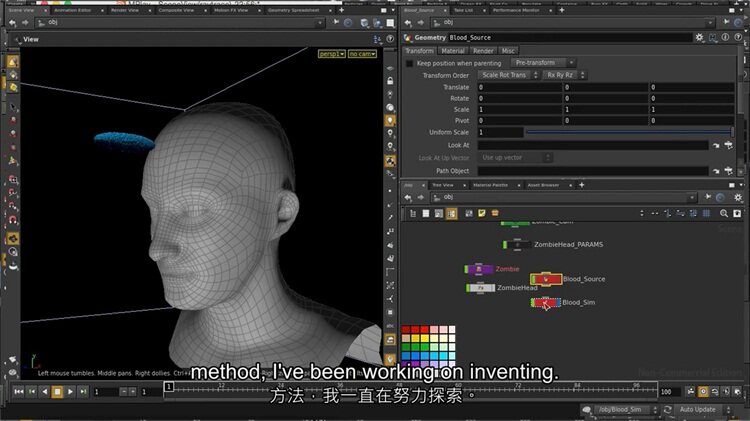Open the parameter gear settings menu

(x=699, y=37)
